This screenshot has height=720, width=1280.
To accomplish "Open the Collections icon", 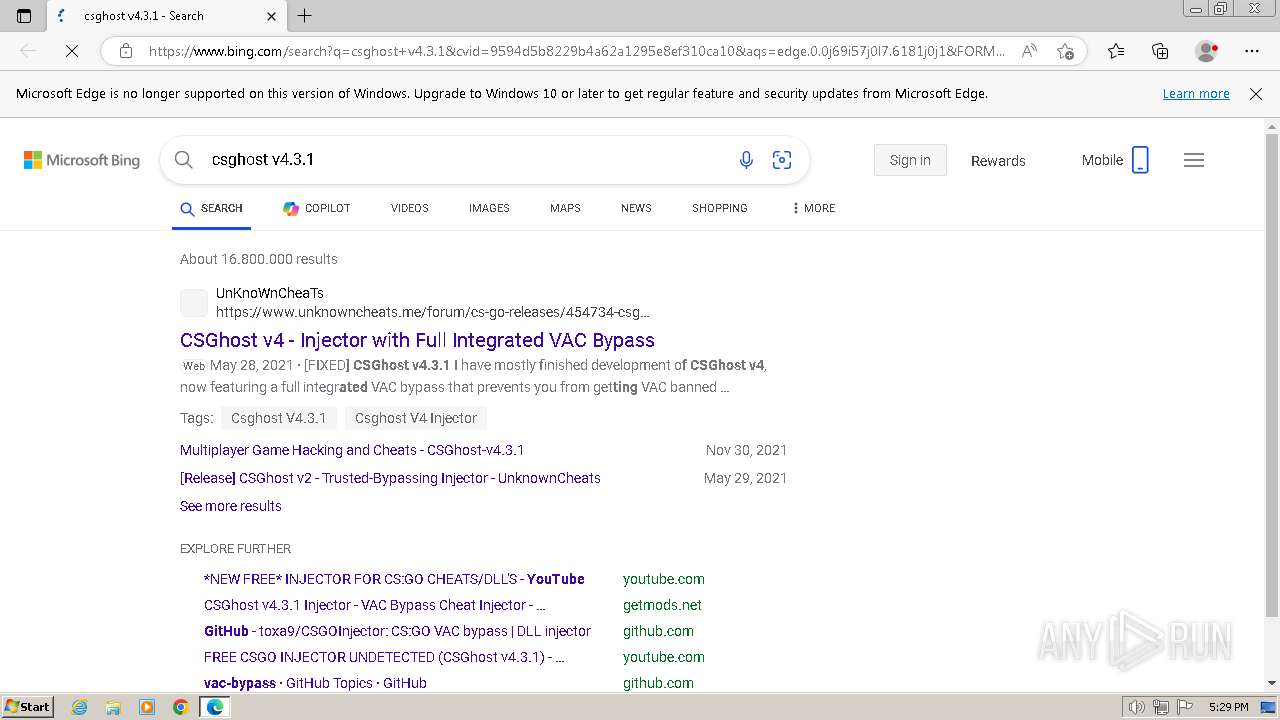I will click(1160, 51).
